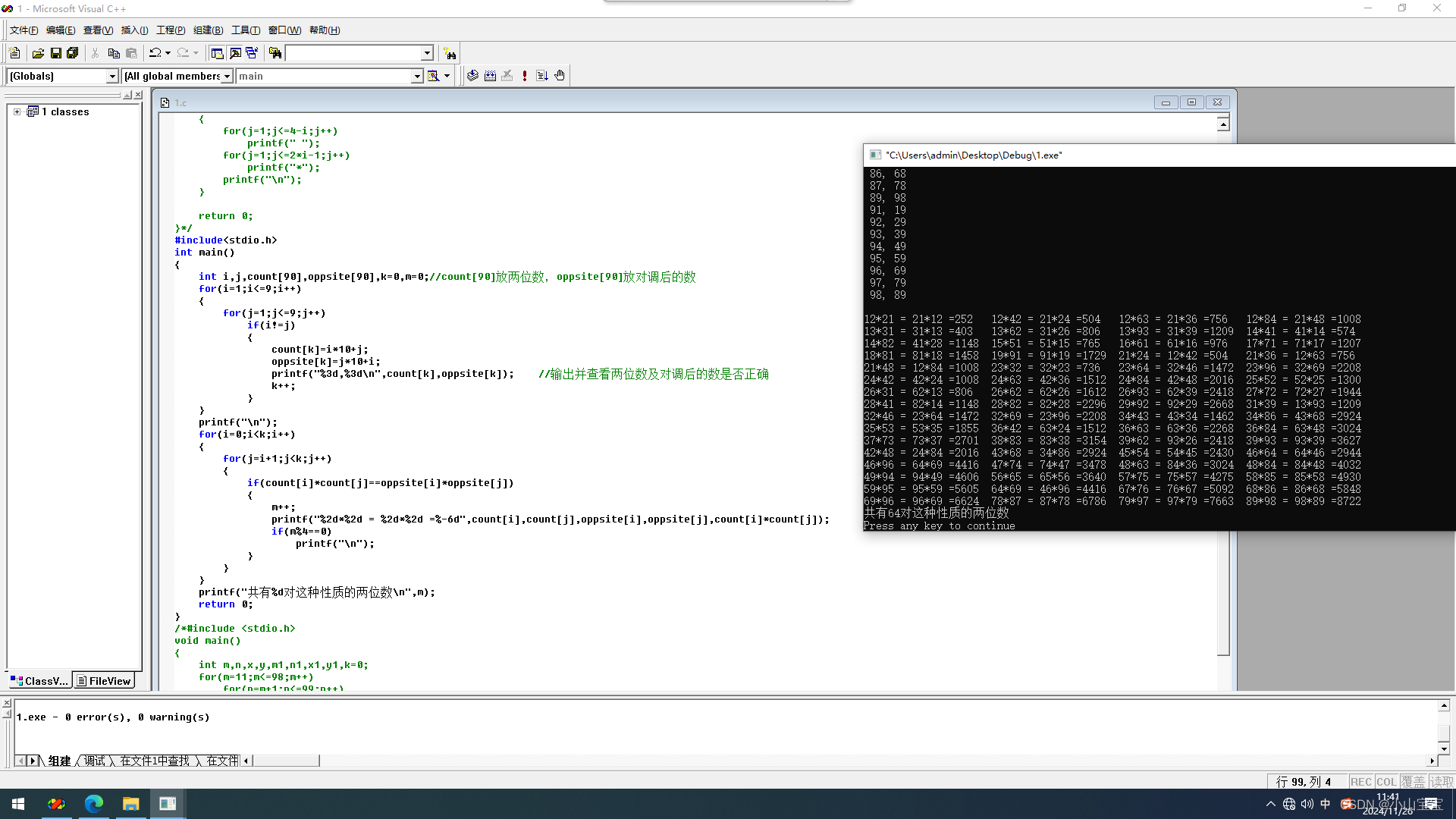The width and height of the screenshot is (1456, 819).
Task: Select the 调试 output tab
Action: pos(95,761)
